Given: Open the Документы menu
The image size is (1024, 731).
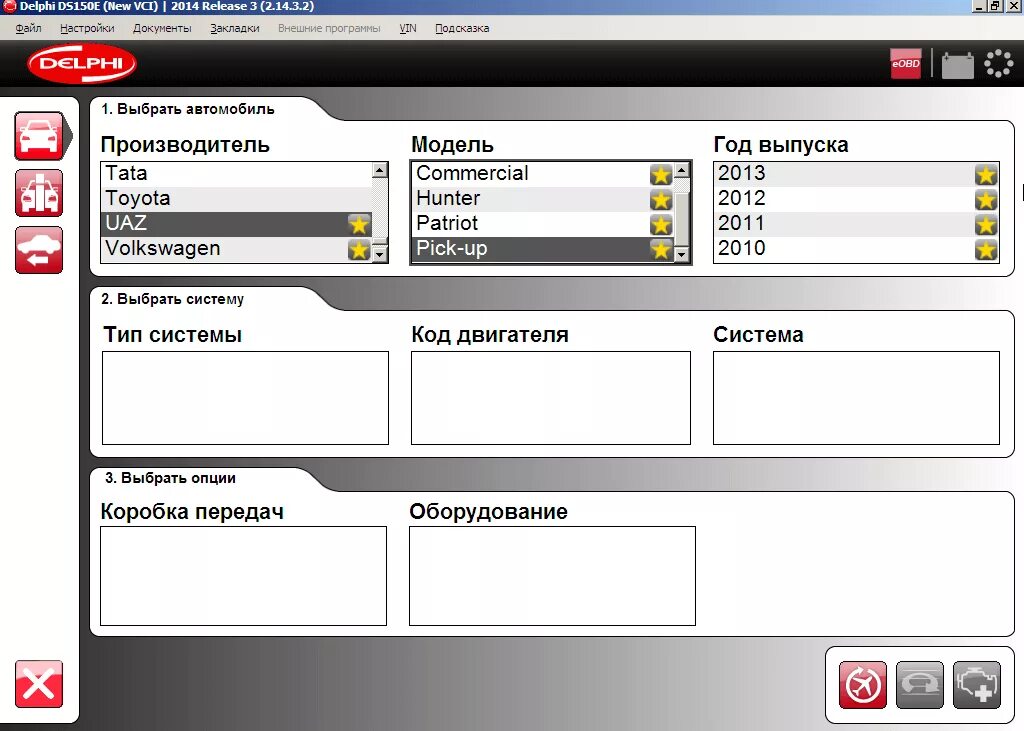Looking at the screenshot, I should click(162, 28).
